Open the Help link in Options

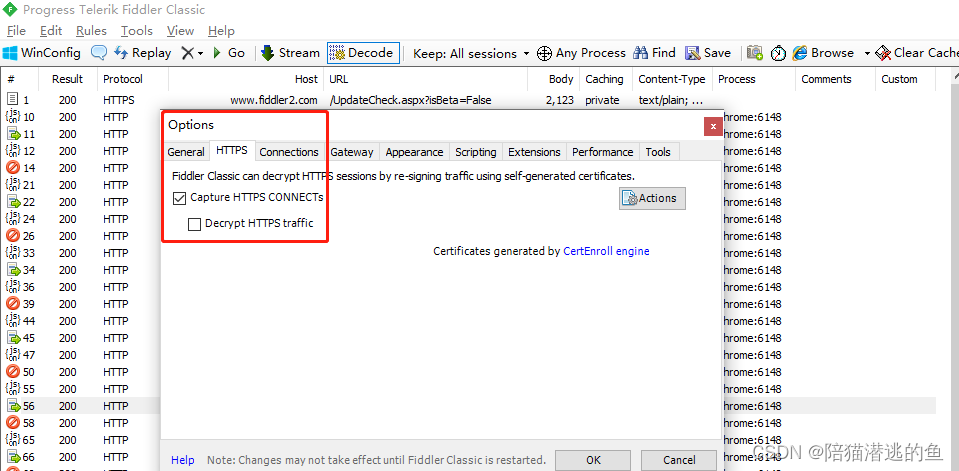point(182,460)
